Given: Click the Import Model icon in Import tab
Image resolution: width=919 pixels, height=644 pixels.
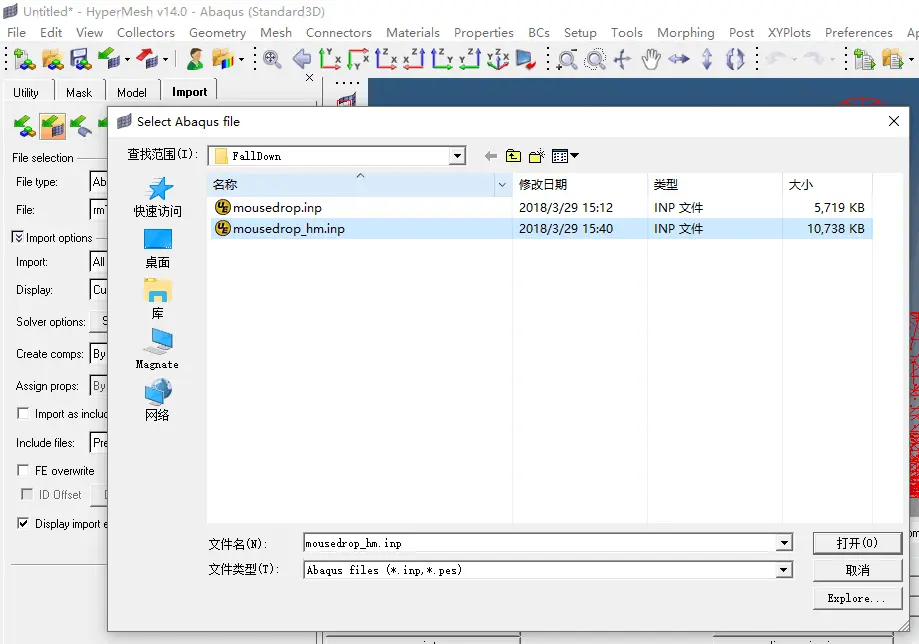Looking at the screenshot, I should tap(24, 125).
